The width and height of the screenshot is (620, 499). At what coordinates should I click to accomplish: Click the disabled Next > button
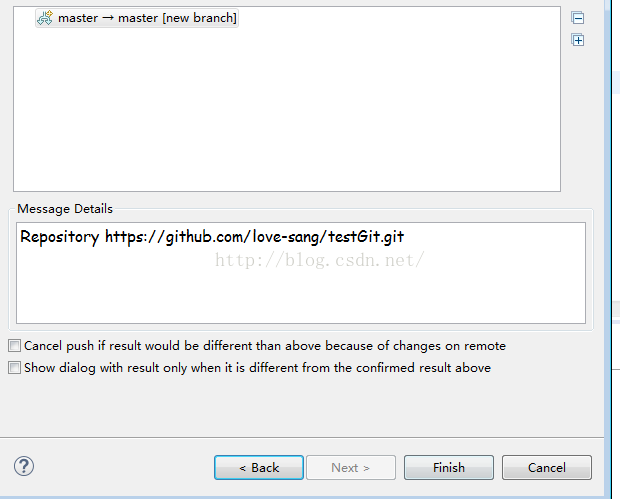350,467
